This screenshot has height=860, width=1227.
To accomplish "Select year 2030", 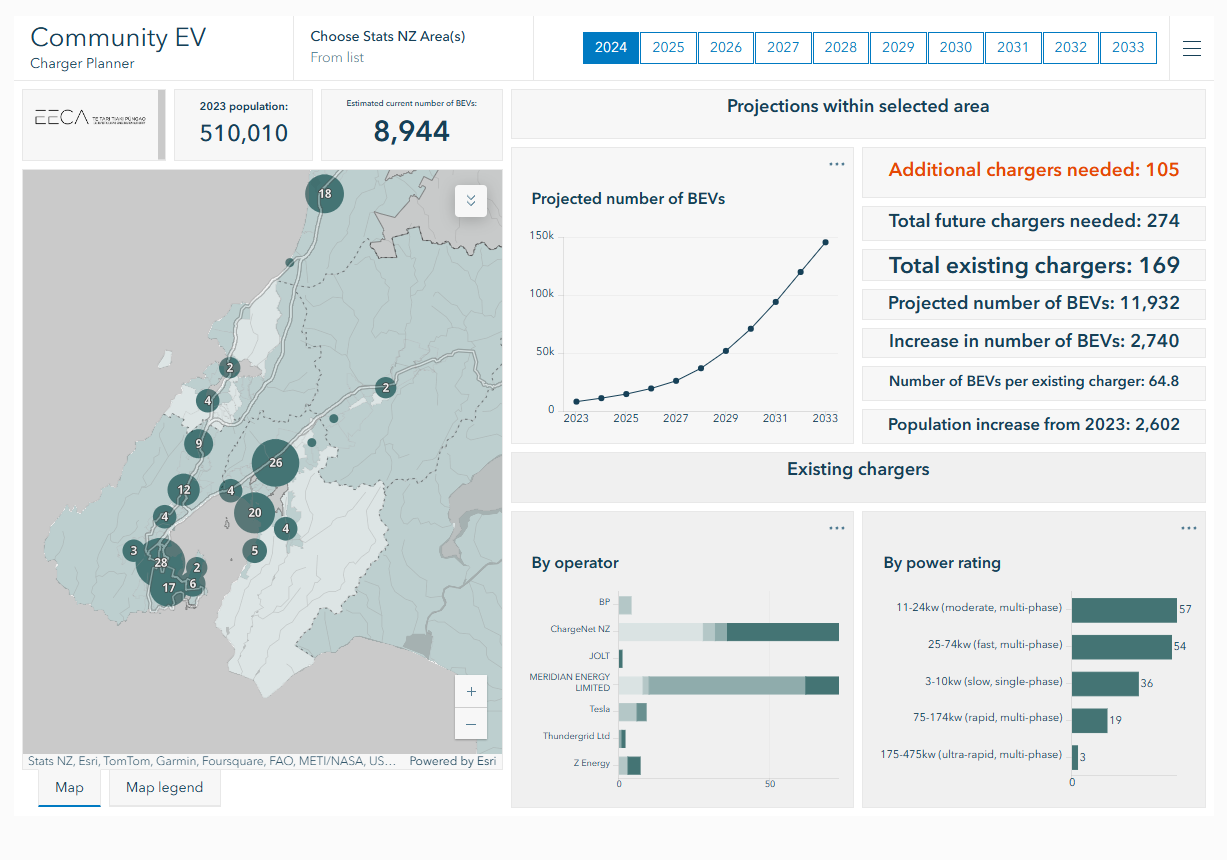I will [956, 48].
